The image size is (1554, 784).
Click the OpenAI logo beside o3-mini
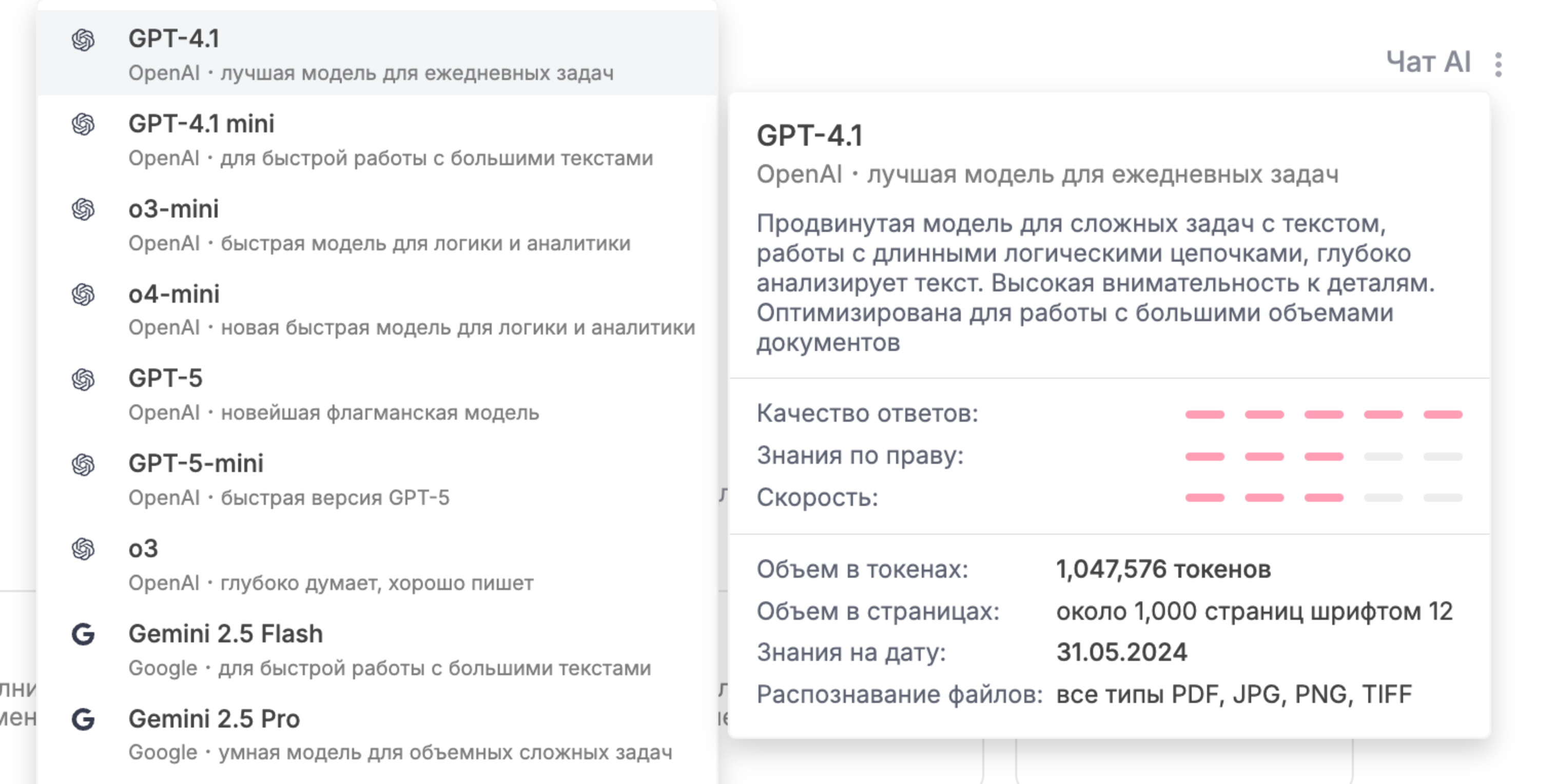tap(83, 210)
